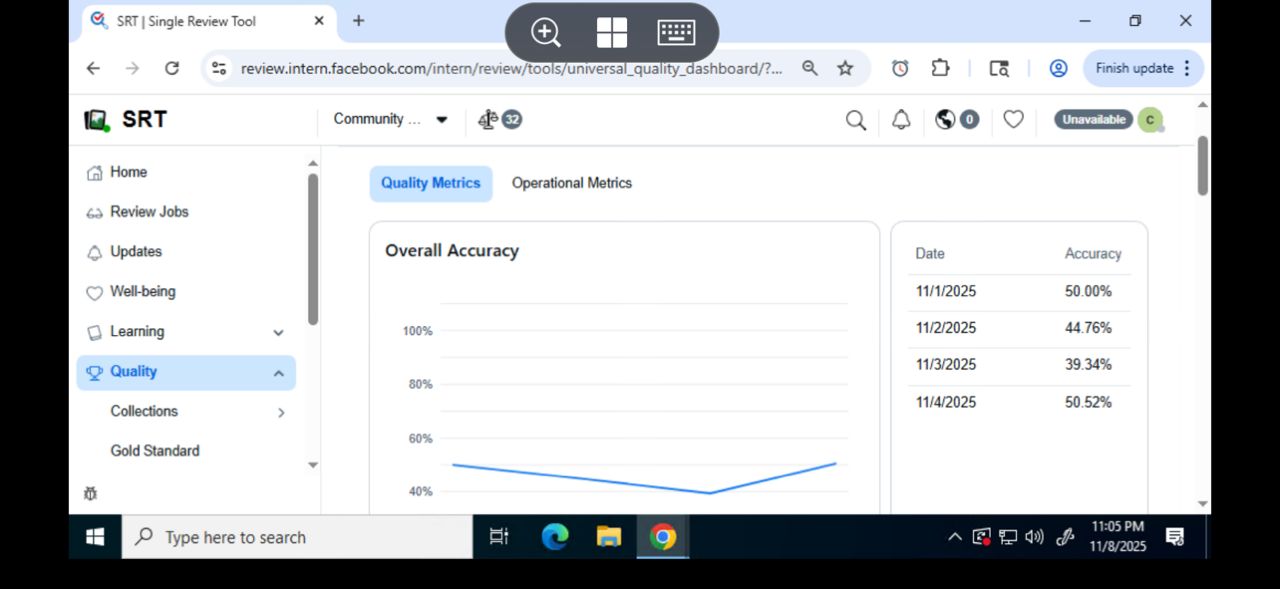Expand the Collections submenu
The image size is (1280, 589).
click(281, 412)
